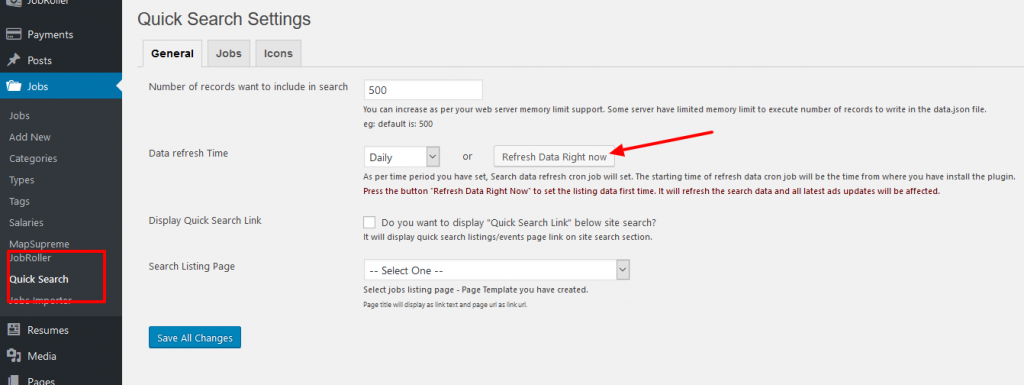Open Add New under Jobs
The height and width of the screenshot is (385, 1024).
30,137
